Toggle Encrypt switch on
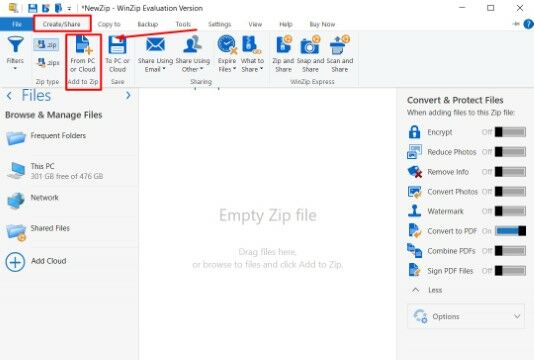Image resolution: width=534 pixels, height=360 pixels. 510,132
